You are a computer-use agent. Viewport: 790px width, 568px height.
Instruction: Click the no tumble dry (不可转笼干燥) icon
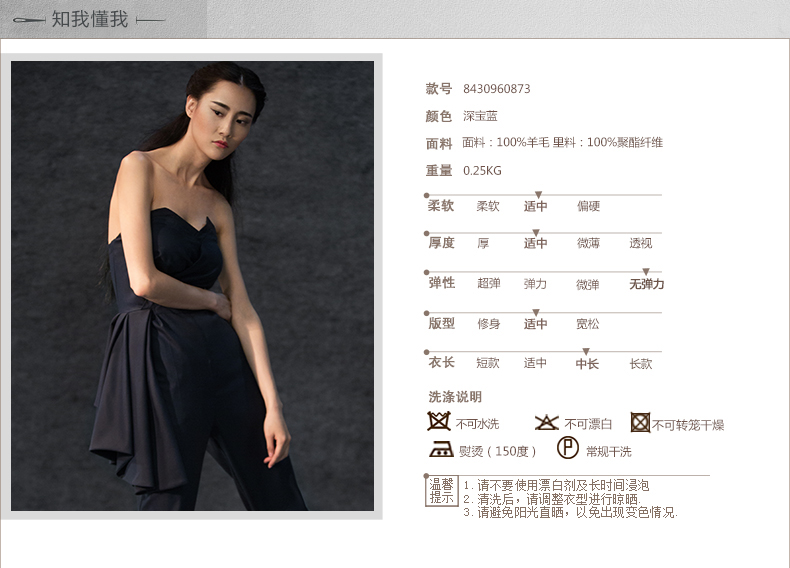click(x=640, y=422)
